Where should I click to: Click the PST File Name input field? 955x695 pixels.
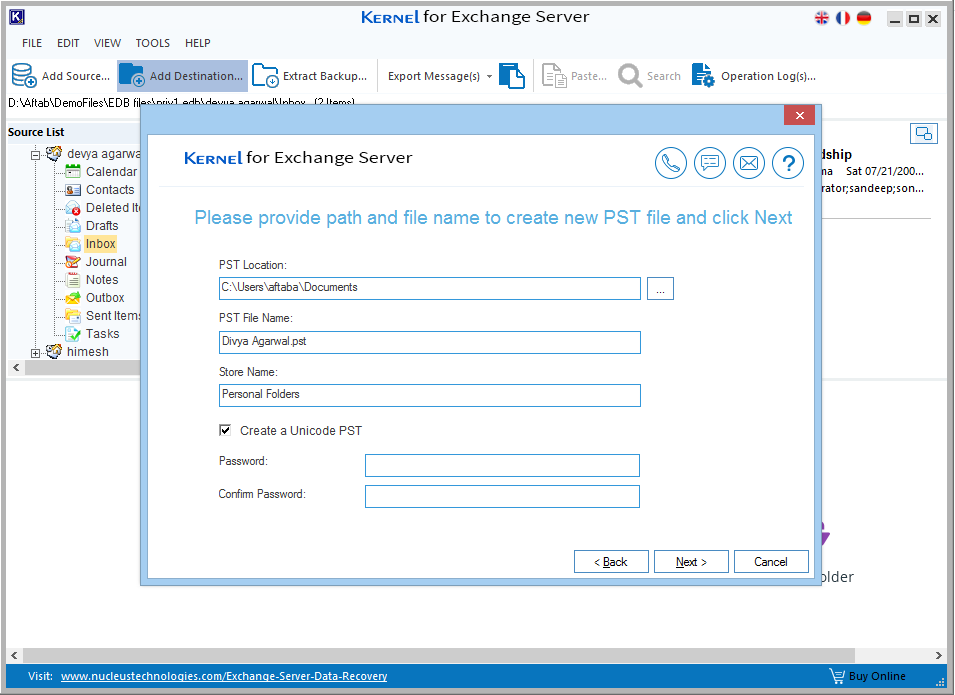click(429, 342)
